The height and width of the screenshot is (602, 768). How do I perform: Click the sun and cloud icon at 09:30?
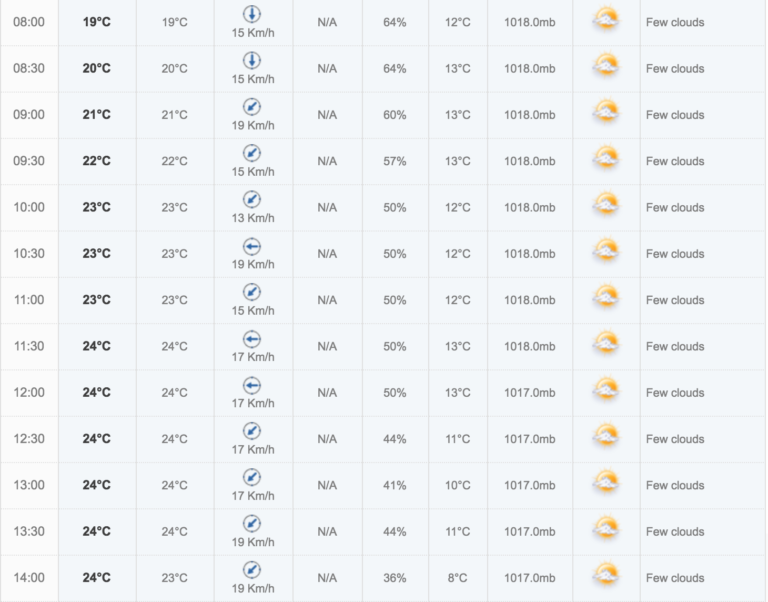pyautogui.click(x=606, y=158)
